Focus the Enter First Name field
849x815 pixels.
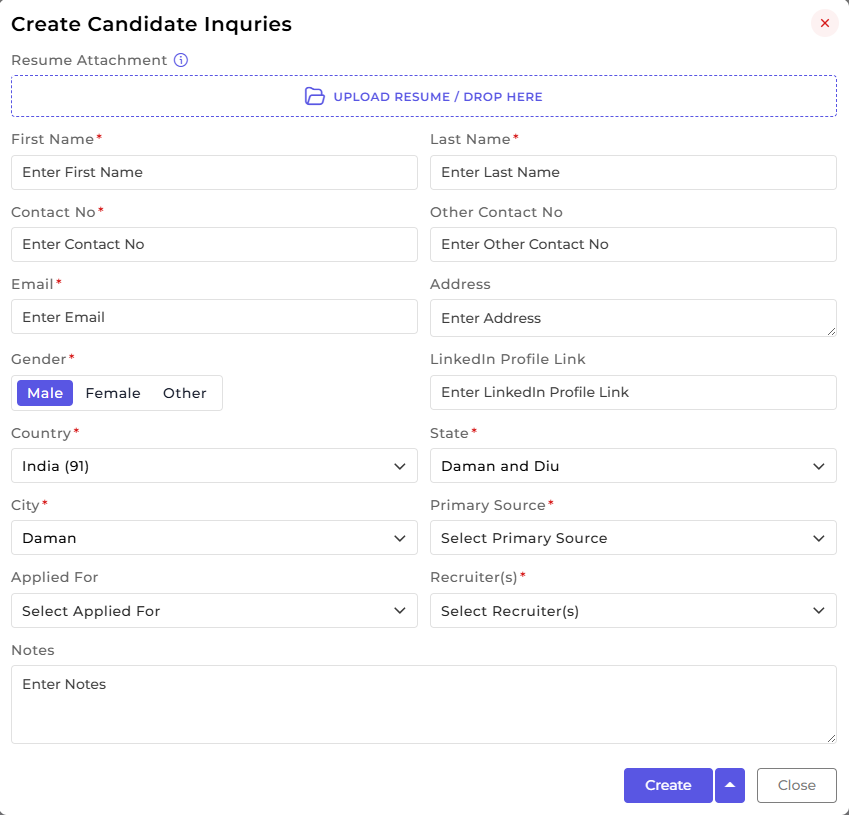pyautogui.click(x=214, y=173)
